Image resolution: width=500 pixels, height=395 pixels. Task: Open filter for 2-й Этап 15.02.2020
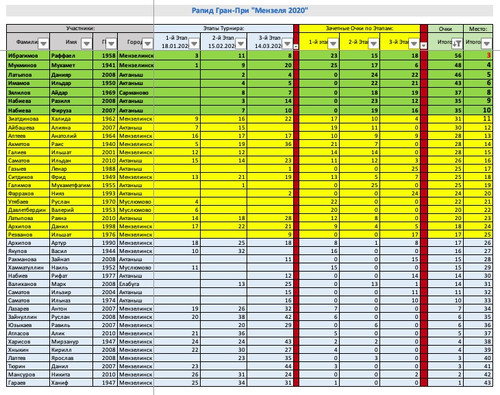click(241, 43)
